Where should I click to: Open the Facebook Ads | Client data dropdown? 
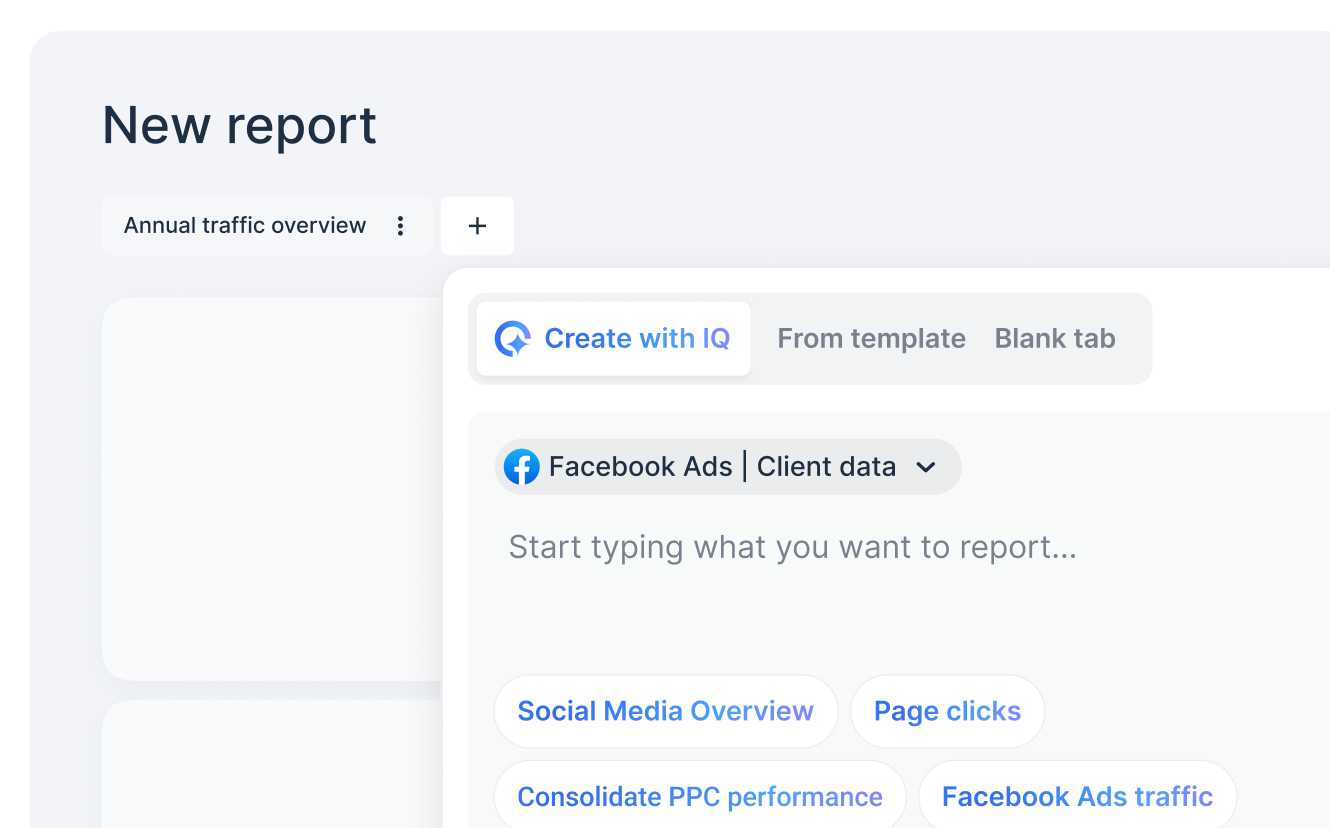point(727,466)
